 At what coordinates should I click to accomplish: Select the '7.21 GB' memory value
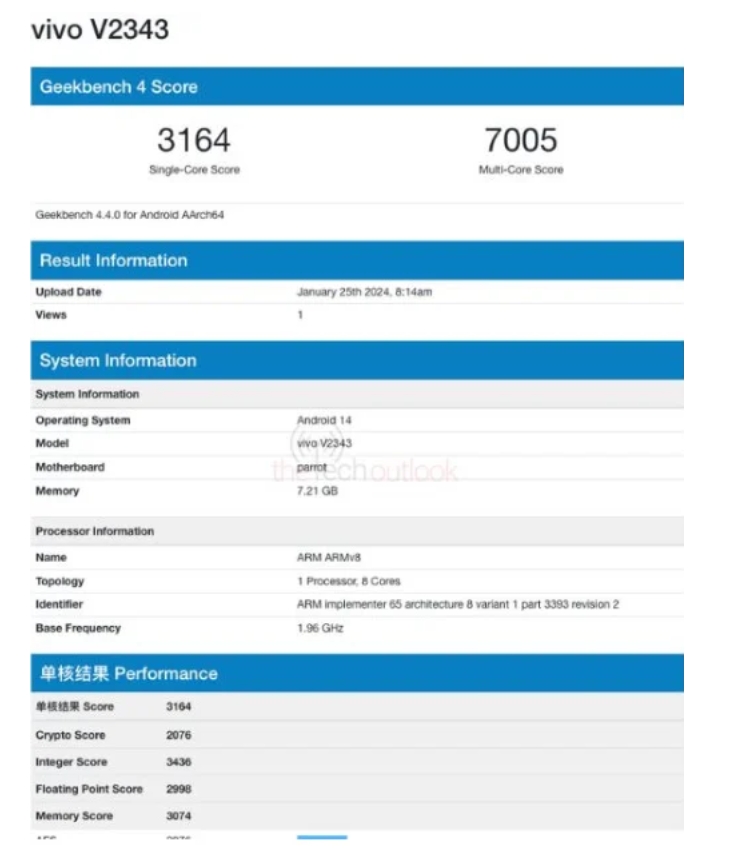pos(318,491)
